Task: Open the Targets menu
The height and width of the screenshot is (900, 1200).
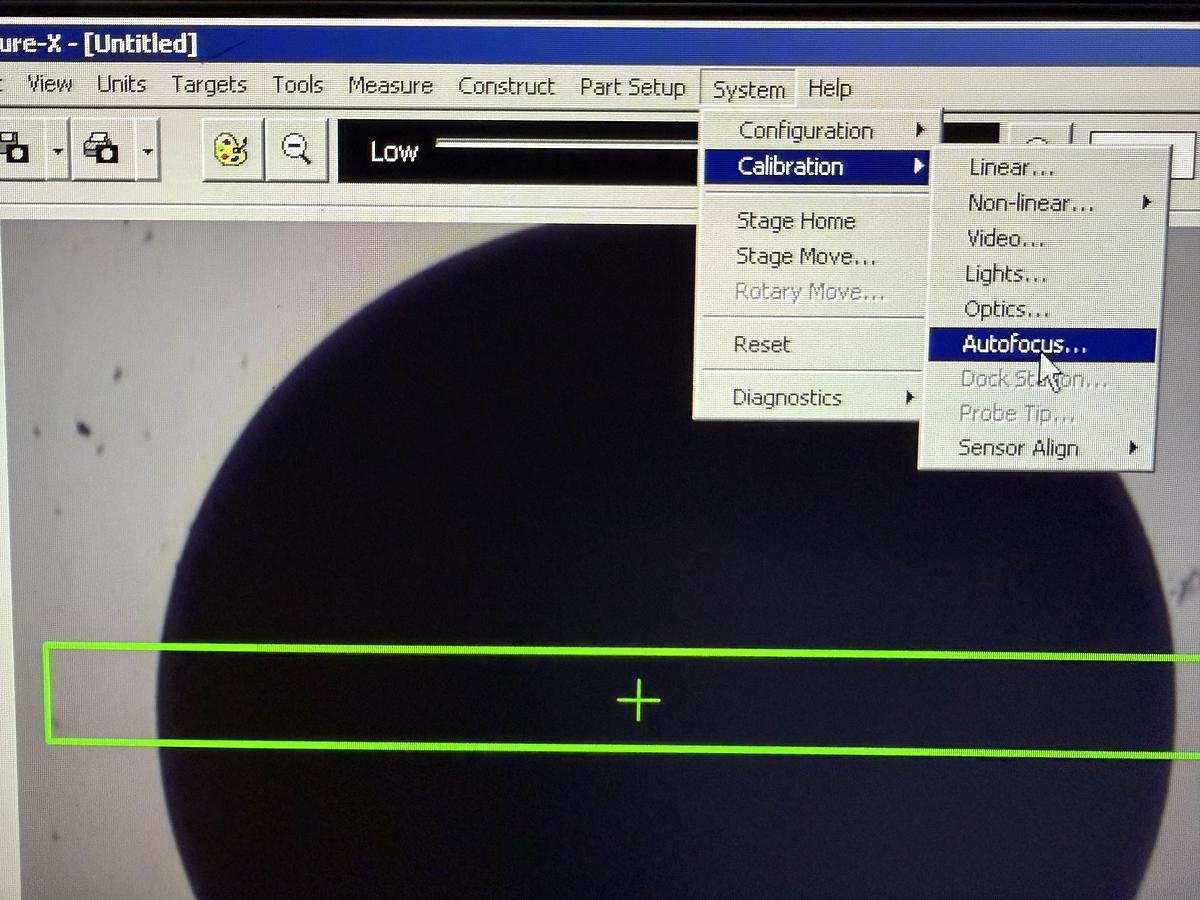Action: pos(209,85)
